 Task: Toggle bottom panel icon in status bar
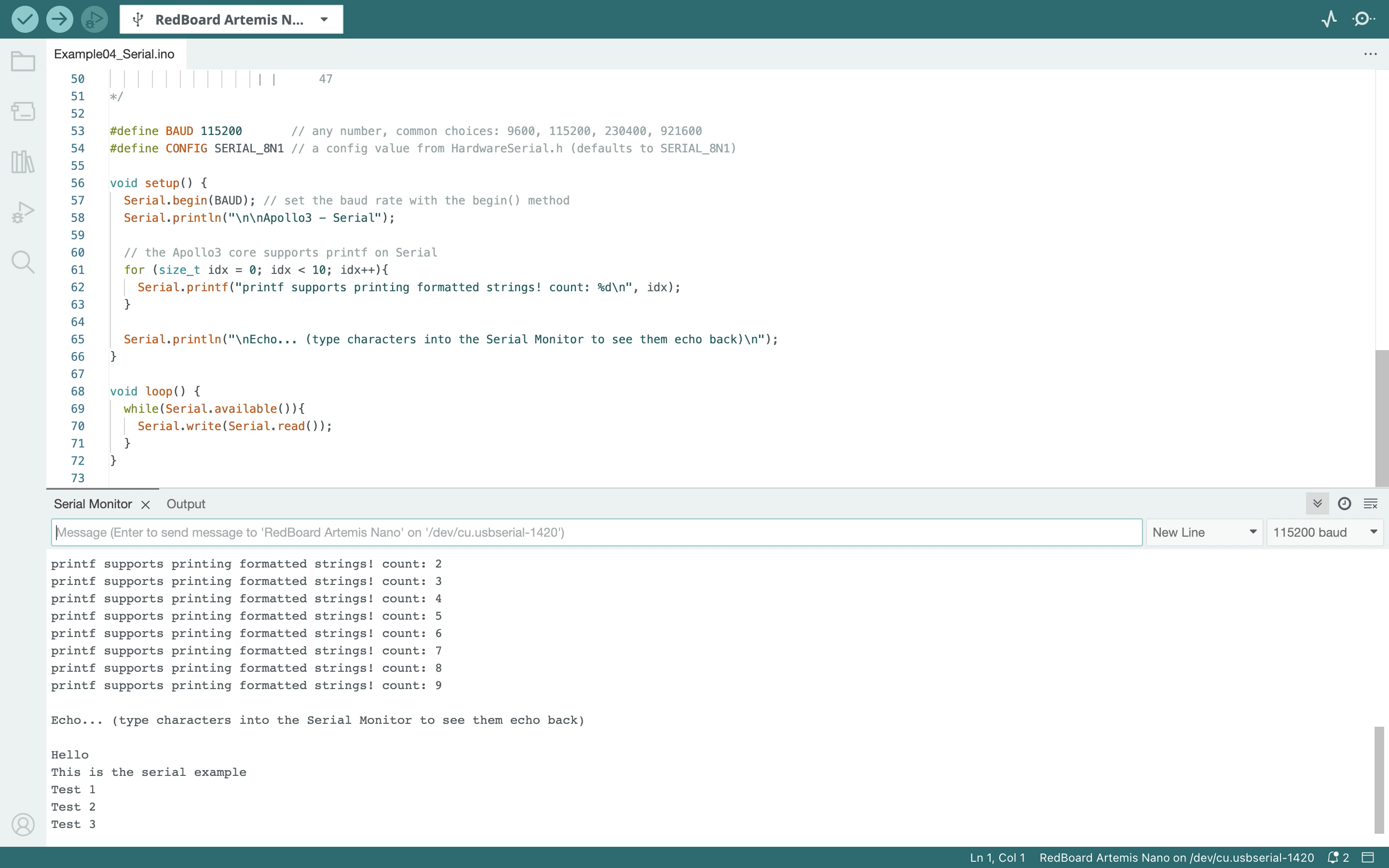click(x=1368, y=857)
